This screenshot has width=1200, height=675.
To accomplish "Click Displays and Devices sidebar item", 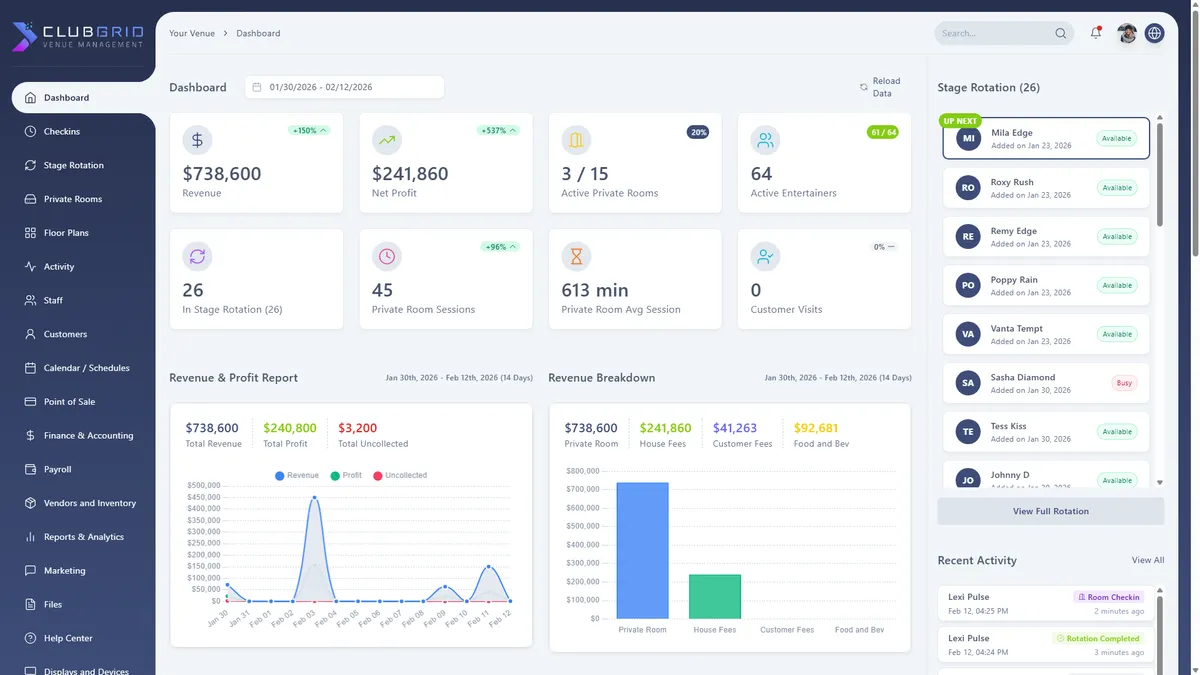I will tap(78, 669).
